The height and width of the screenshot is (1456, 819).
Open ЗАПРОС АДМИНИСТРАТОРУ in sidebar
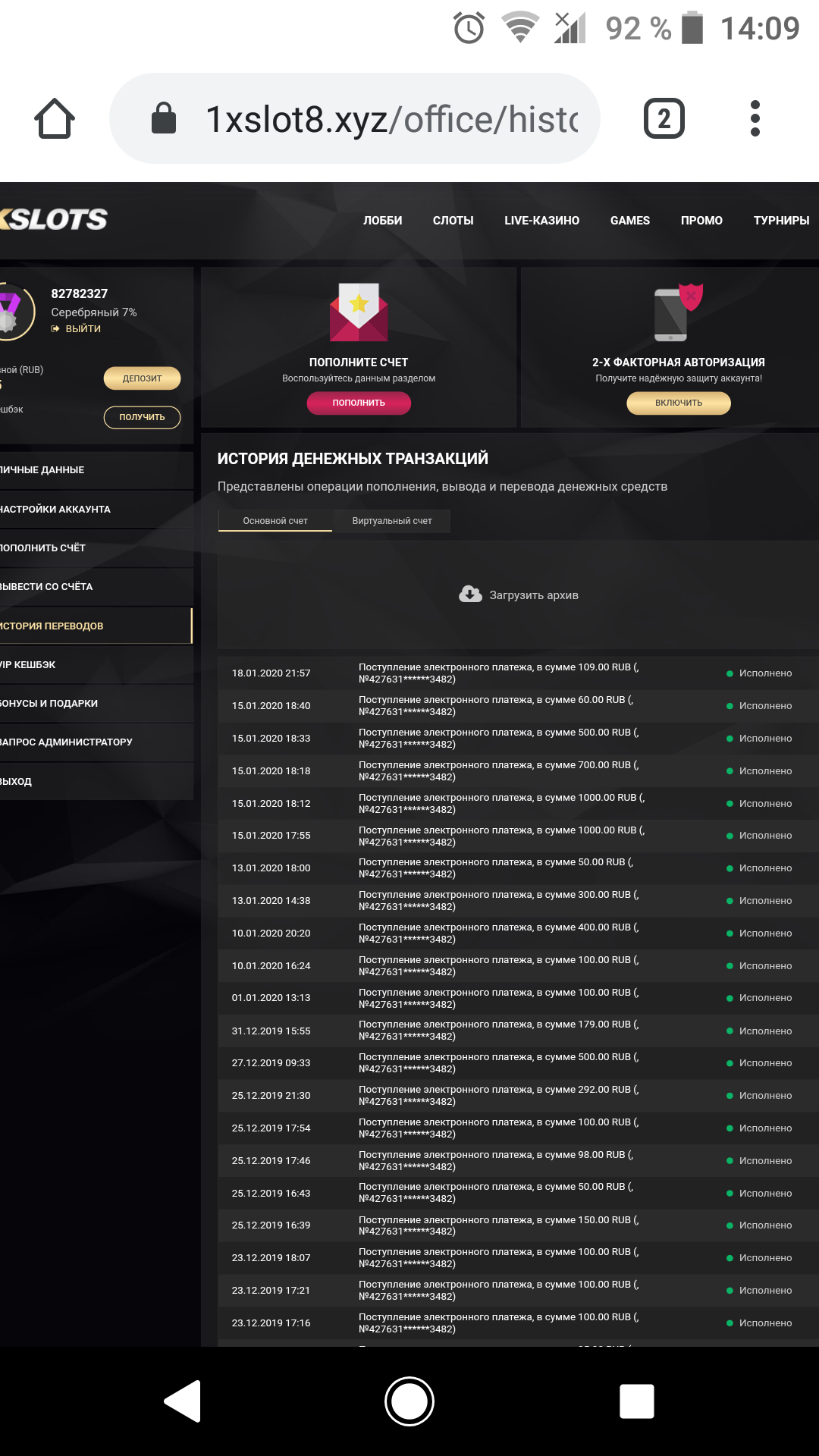point(96,742)
